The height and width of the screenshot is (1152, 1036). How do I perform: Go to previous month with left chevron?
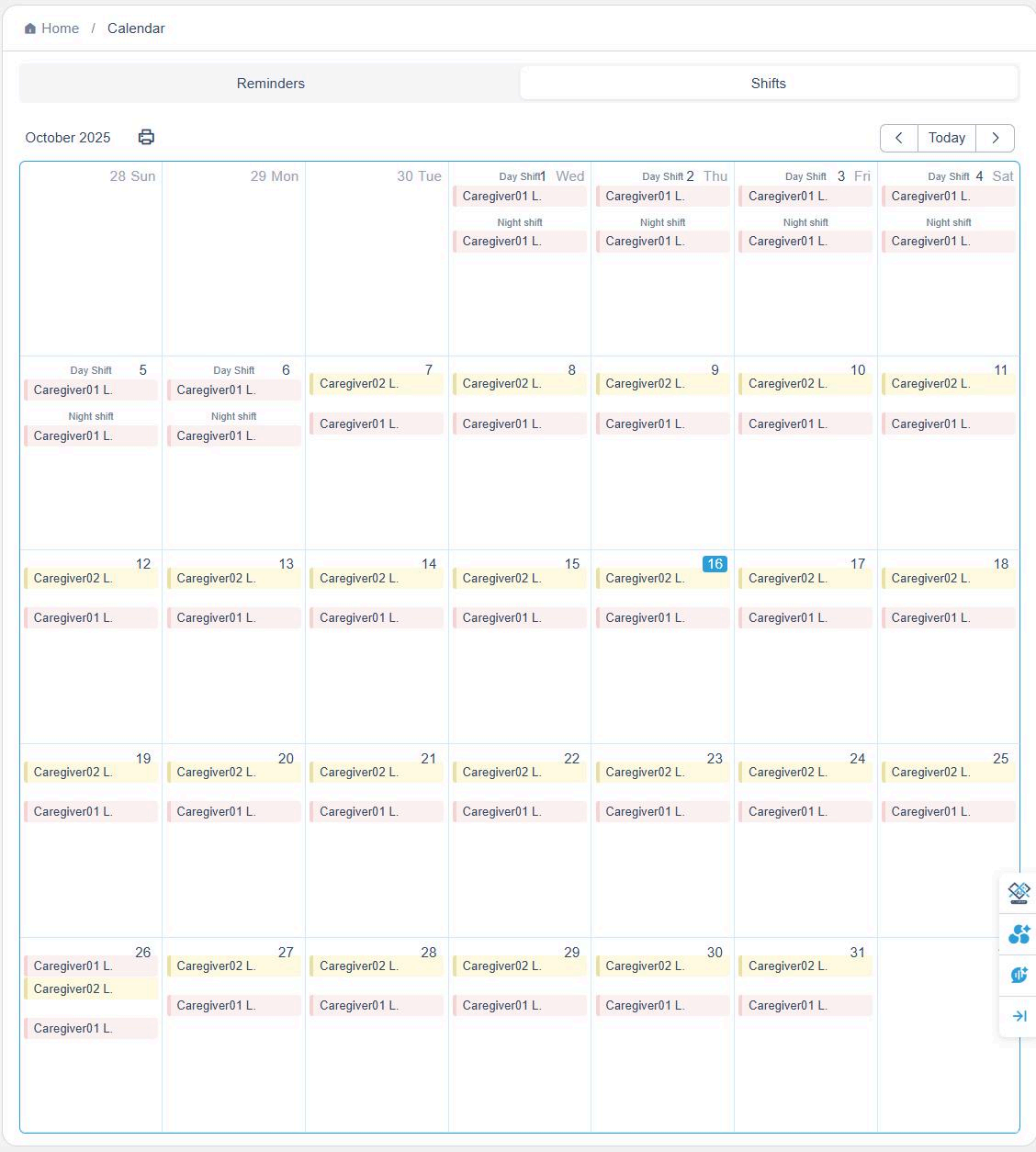tap(898, 138)
